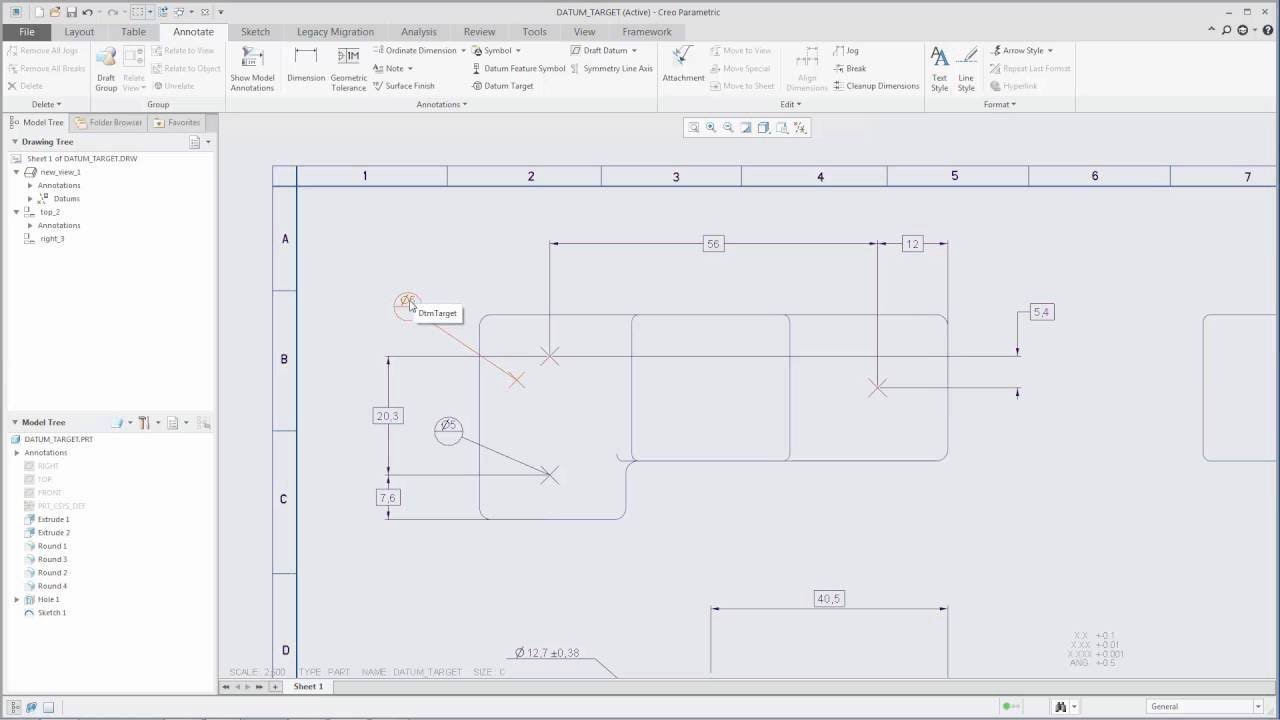1280x720 pixels.
Task: Select Extrude 1 in Model Tree
Action: pyautogui.click(x=53, y=519)
